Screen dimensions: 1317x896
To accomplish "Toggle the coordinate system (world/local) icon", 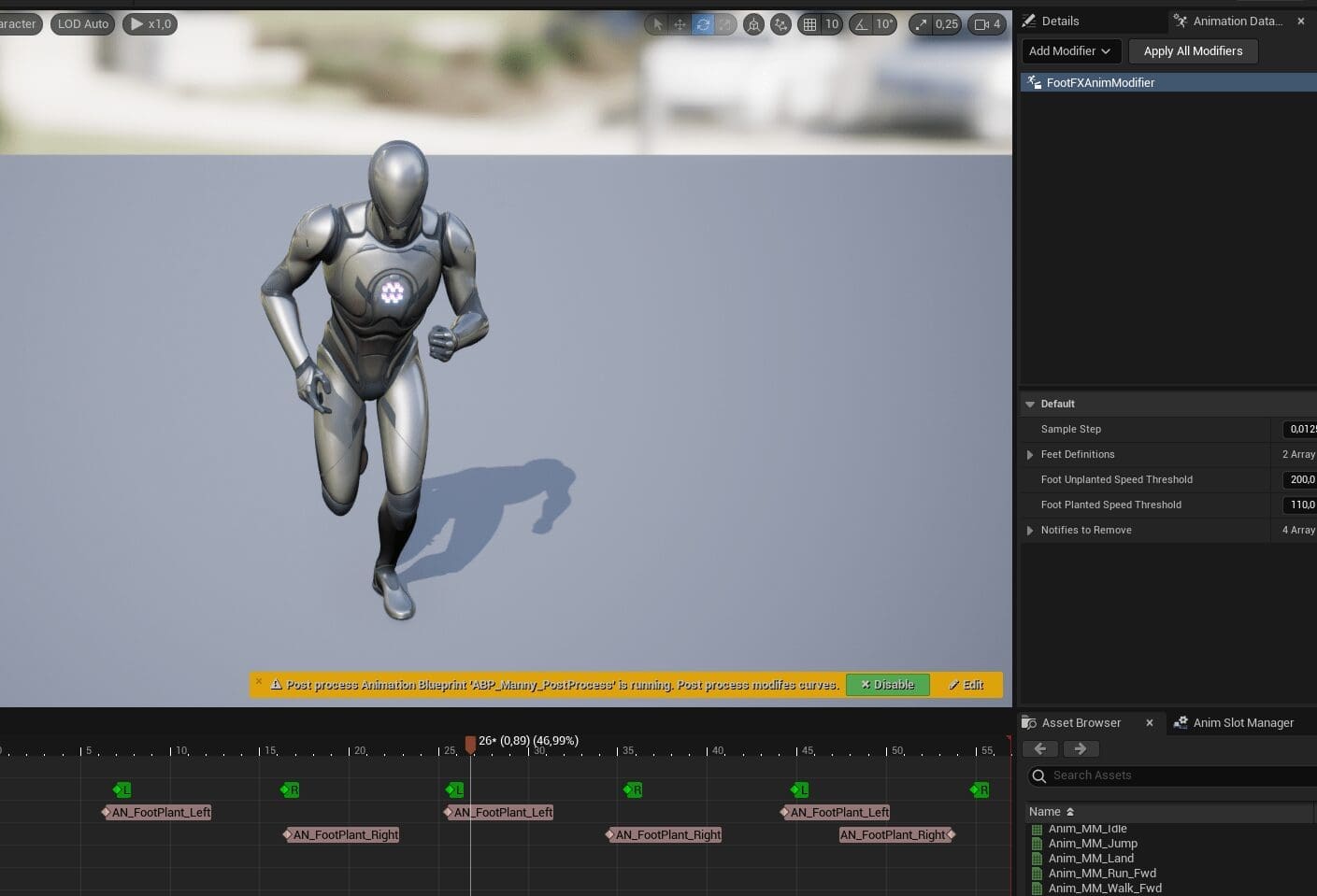I will (753, 24).
